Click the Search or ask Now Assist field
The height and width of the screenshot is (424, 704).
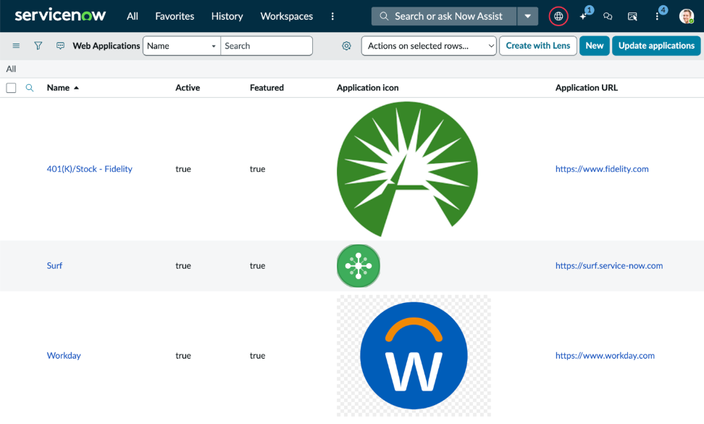point(444,16)
